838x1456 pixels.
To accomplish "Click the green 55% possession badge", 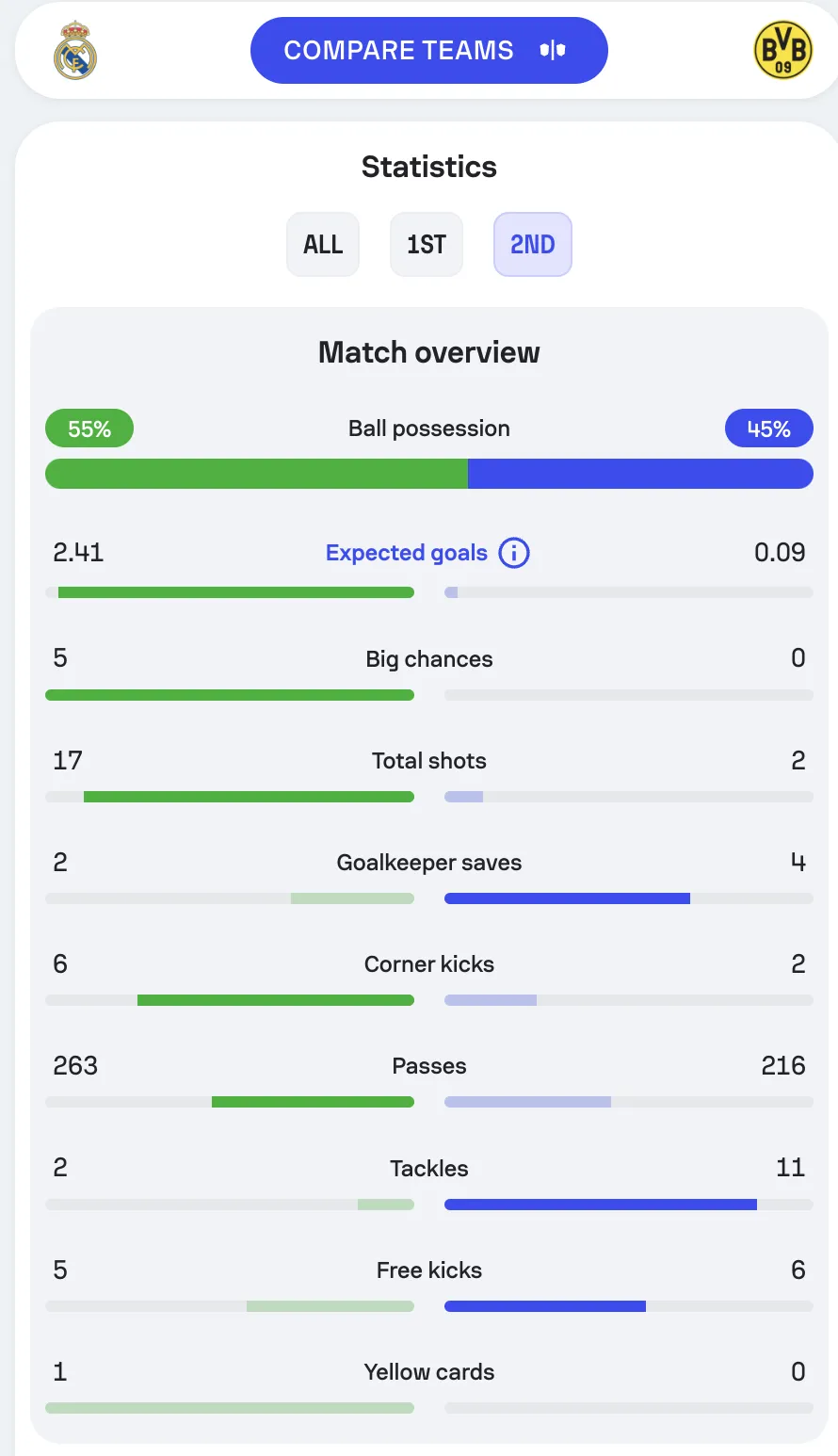I will click(x=89, y=429).
